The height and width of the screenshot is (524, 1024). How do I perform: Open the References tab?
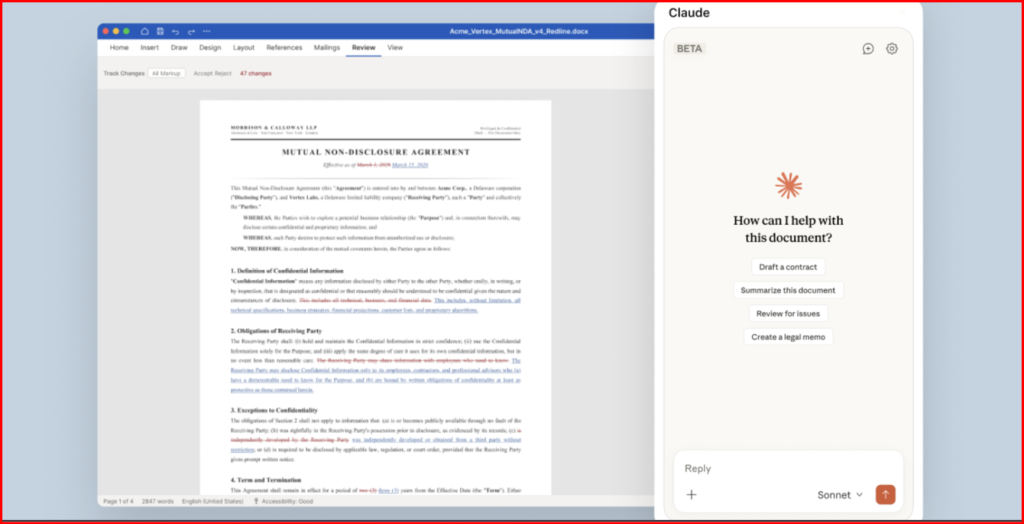click(284, 47)
